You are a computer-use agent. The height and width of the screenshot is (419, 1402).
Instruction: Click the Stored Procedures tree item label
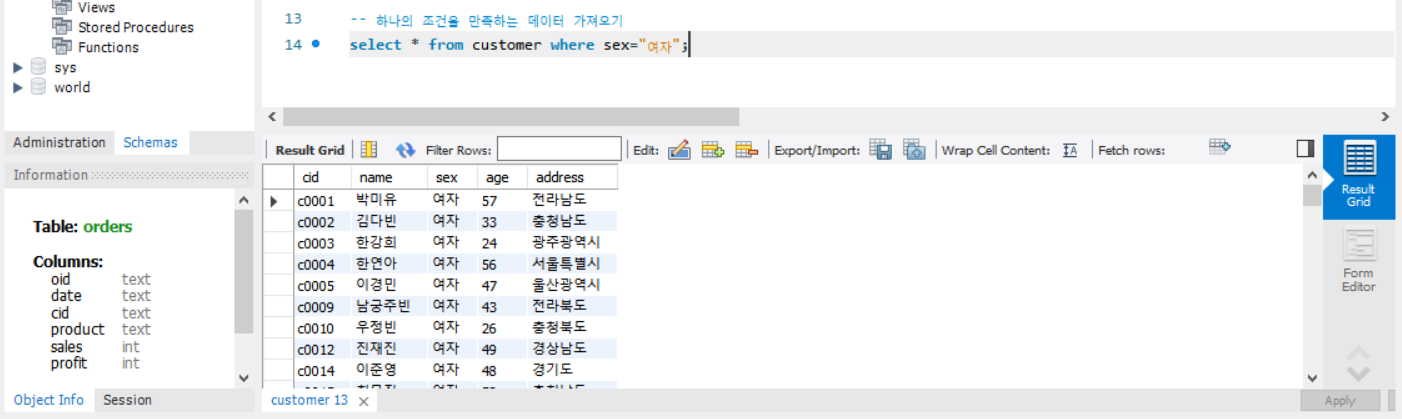(x=136, y=27)
